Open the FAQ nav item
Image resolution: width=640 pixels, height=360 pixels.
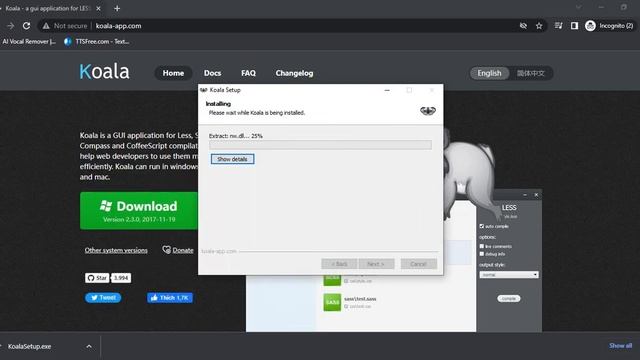pyautogui.click(x=248, y=73)
